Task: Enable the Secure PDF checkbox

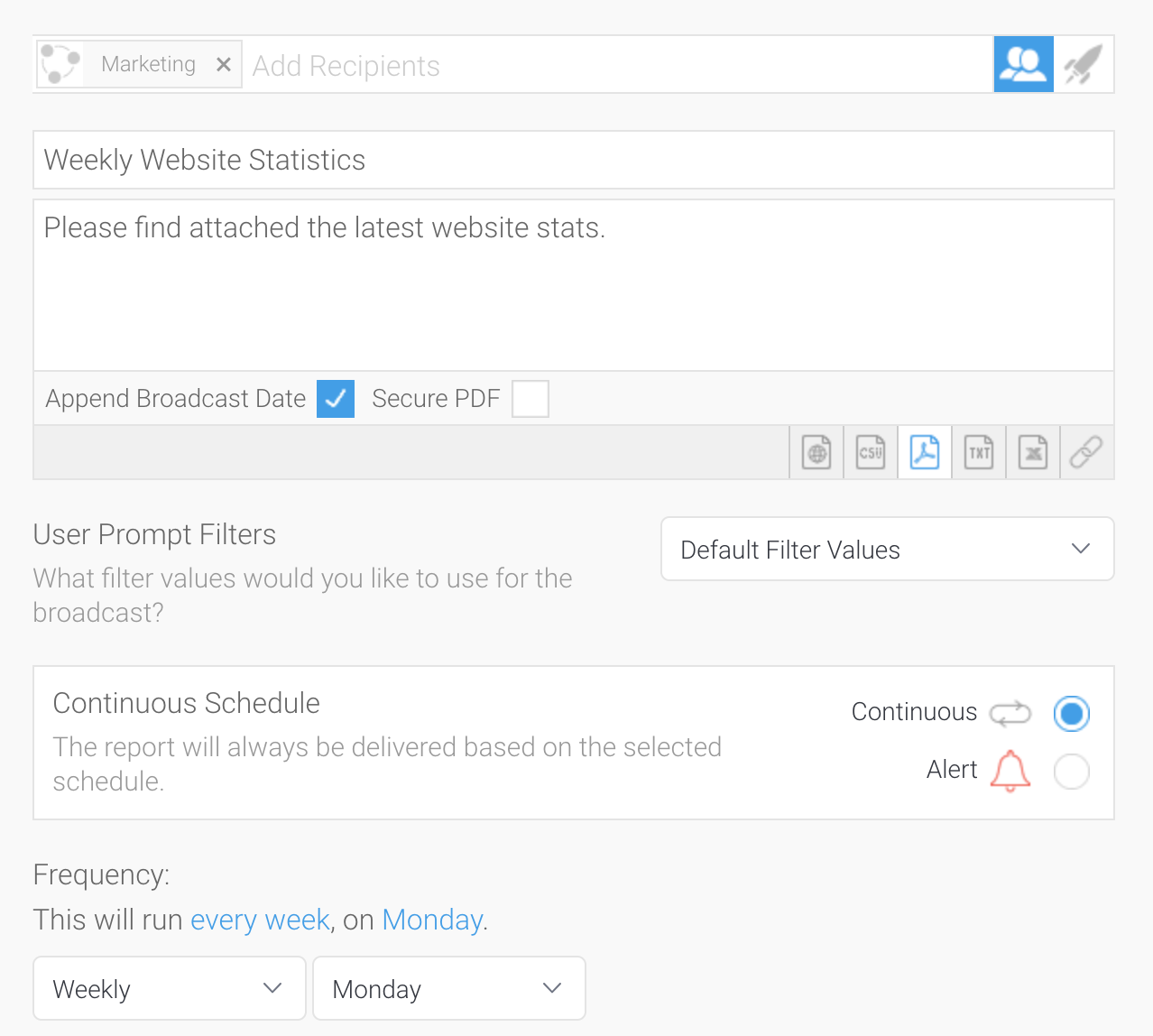Action: [530, 399]
